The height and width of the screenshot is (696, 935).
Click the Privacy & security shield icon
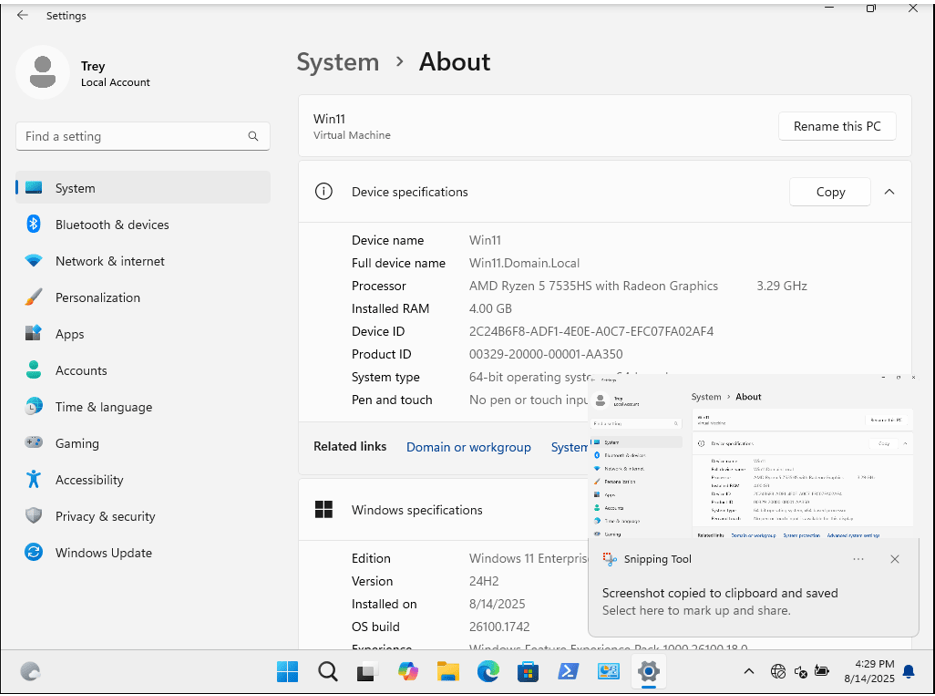pyautogui.click(x=34, y=516)
